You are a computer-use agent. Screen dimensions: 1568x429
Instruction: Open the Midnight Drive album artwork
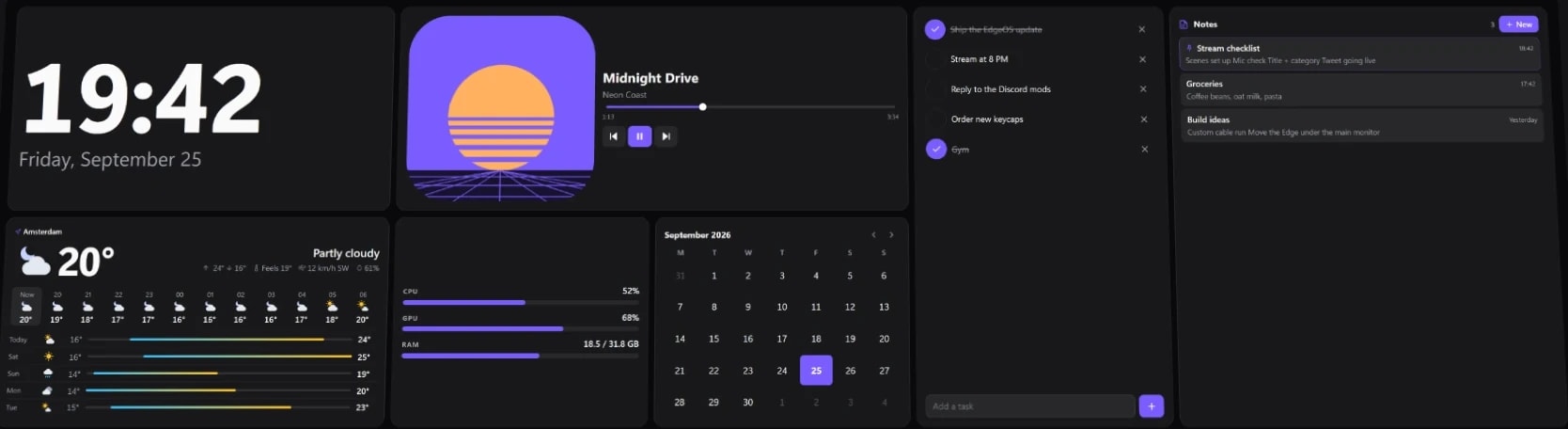click(x=501, y=107)
